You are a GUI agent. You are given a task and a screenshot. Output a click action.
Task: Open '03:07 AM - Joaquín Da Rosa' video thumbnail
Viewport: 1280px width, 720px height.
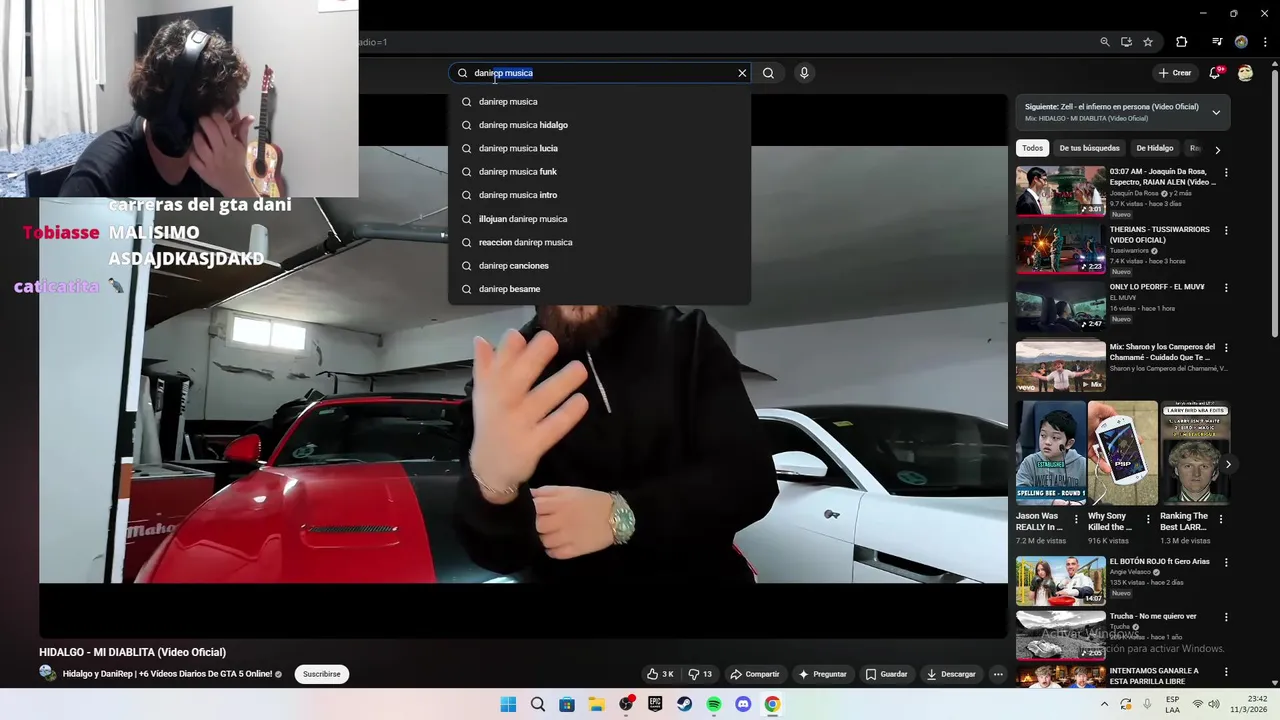coord(1061,191)
